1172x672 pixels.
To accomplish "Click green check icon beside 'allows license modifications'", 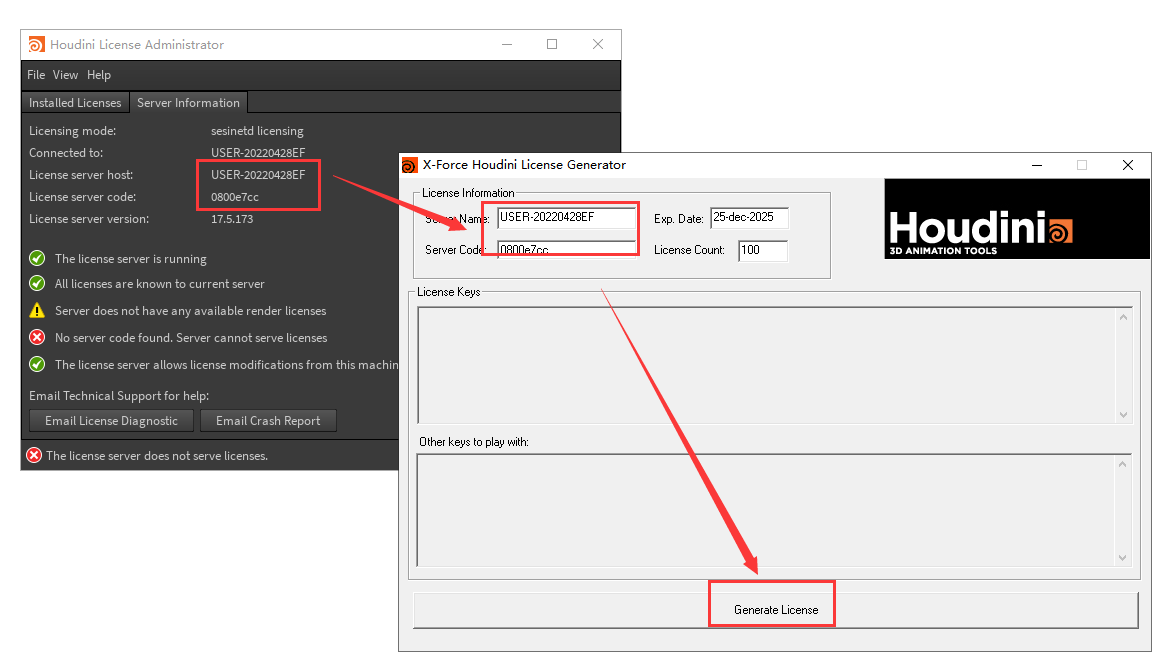I will 37,364.
